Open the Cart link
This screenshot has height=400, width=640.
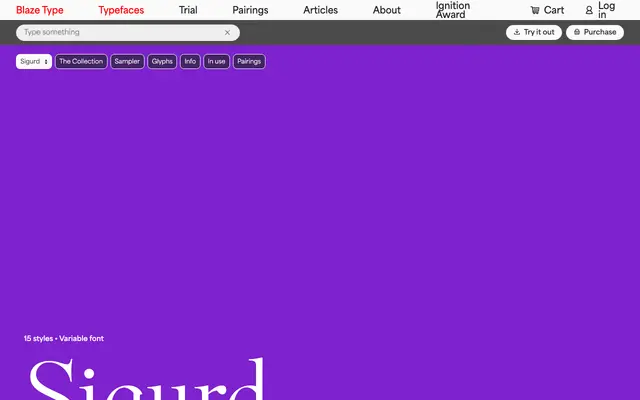(x=547, y=10)
